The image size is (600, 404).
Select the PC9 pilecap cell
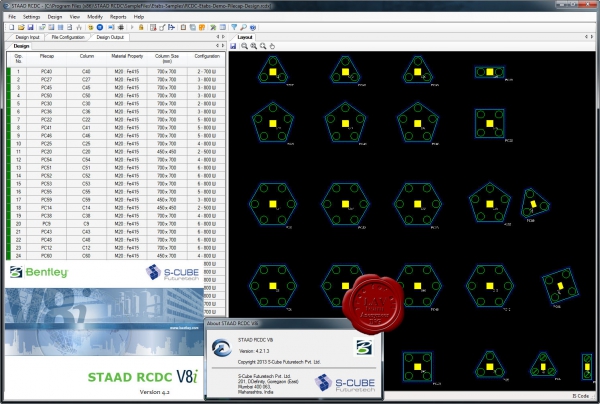pyautogui.click(x=46, y=224)
